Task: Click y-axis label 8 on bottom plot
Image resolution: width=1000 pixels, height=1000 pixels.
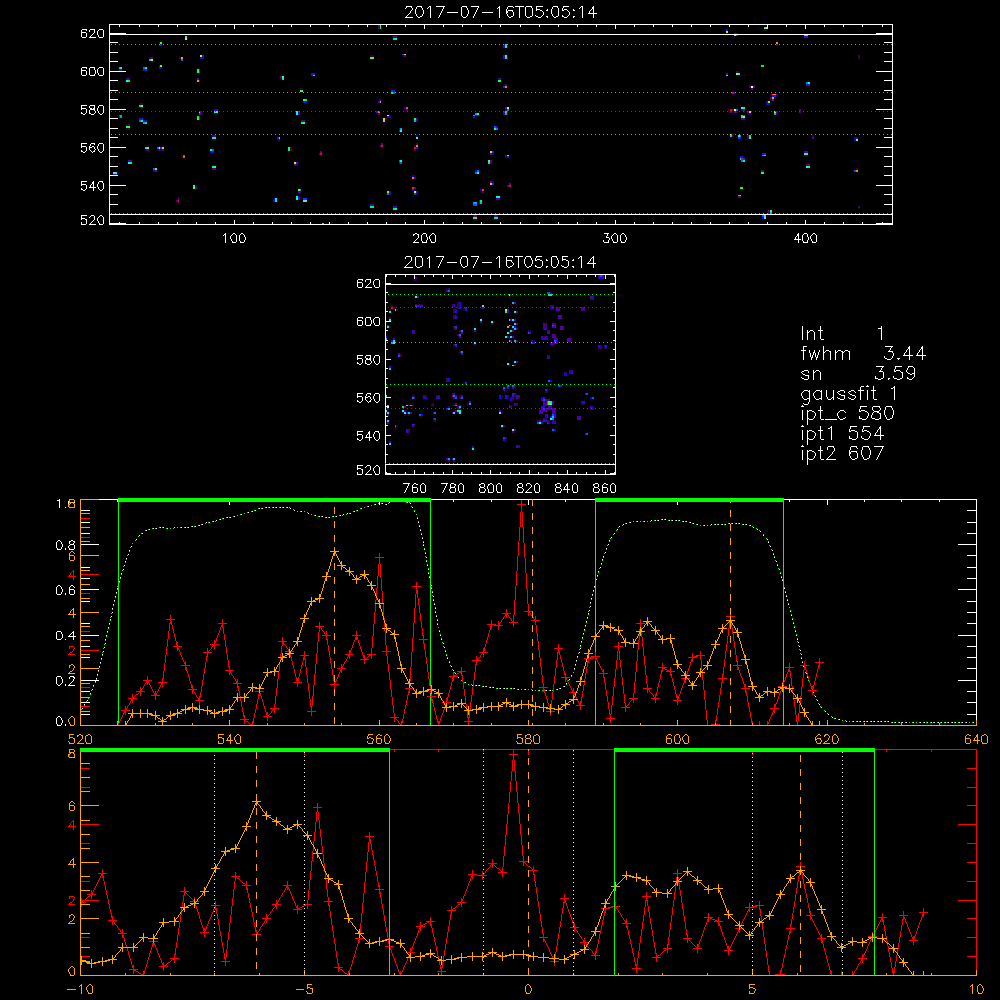Action: pyautogui.click(x=72, y=754)
